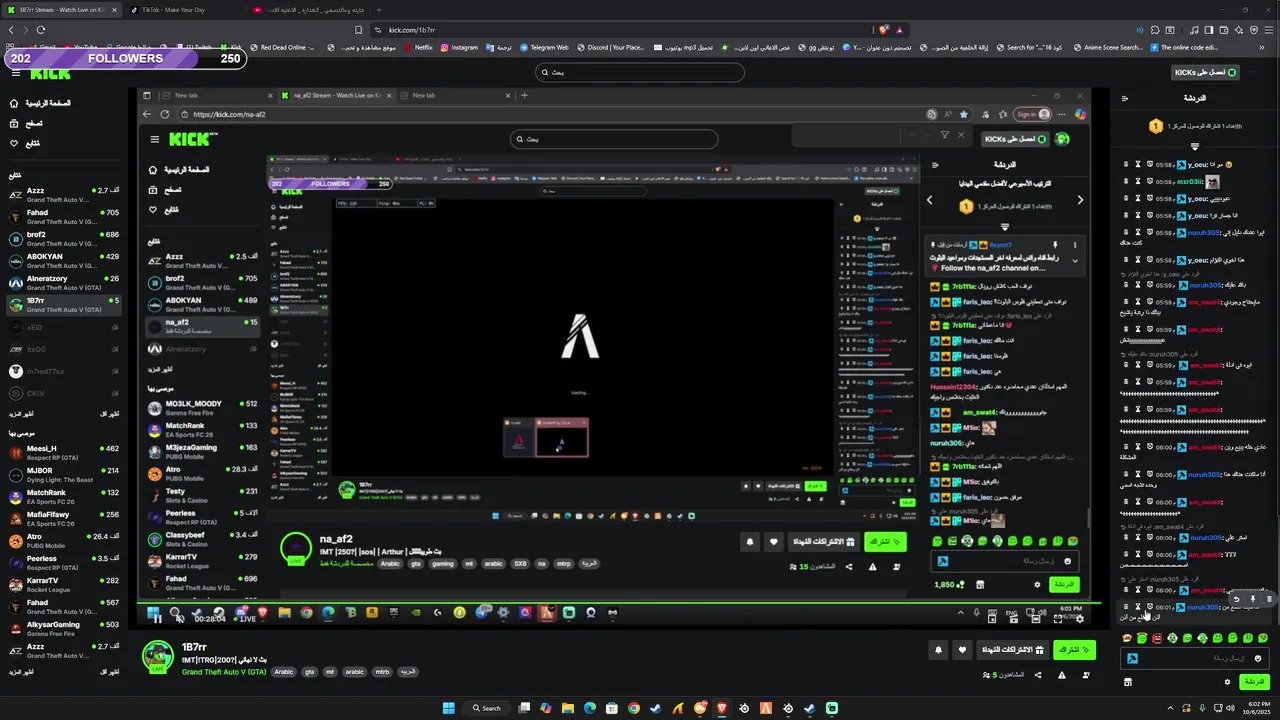This screenshot has width=1280, height=720.
Task: Select Azzz channel at top of sidebar
Action: [x=65, y=194]
